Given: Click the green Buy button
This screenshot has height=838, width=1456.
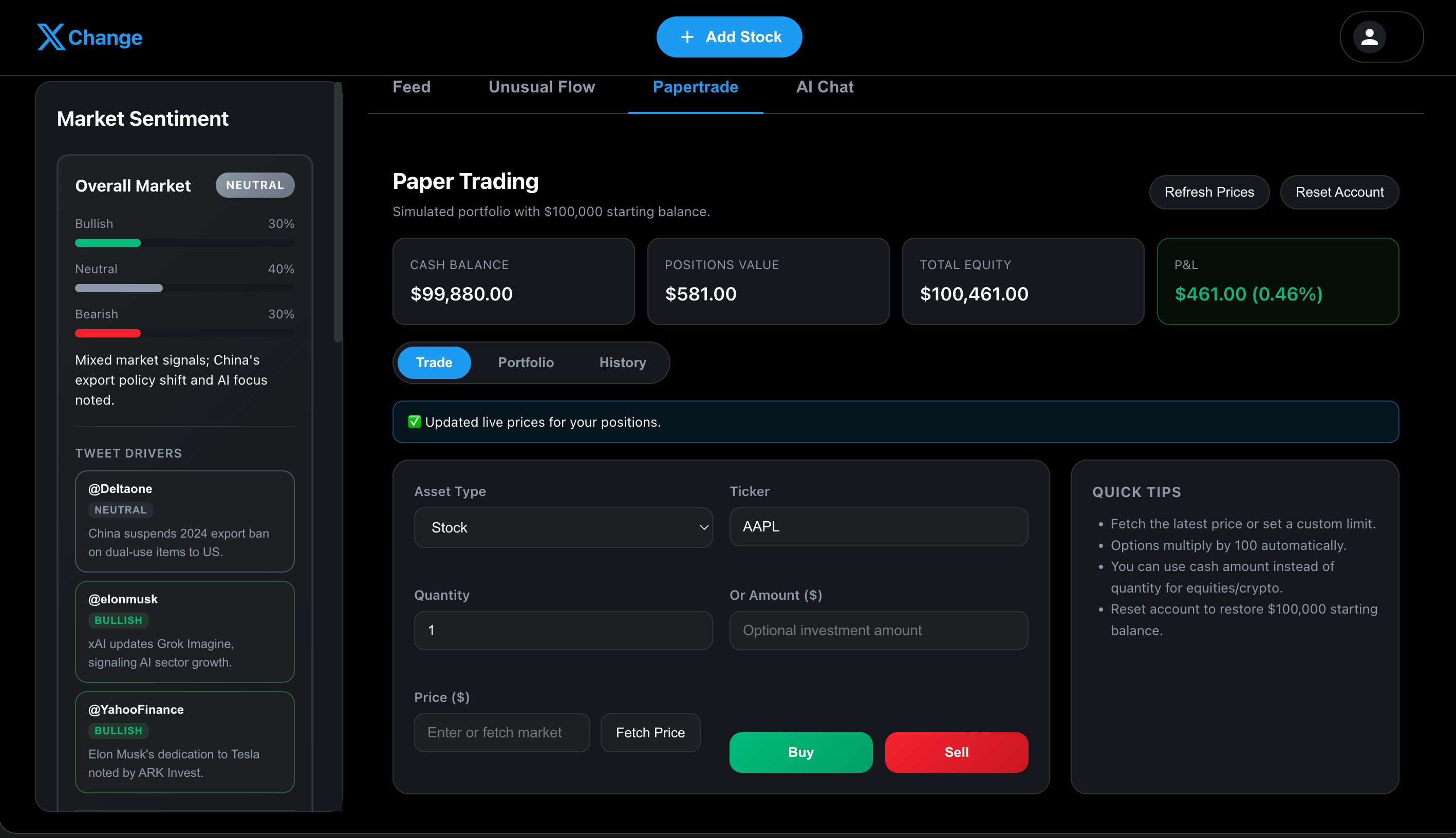Looking at the screenshot, I should tap(800, 752).
